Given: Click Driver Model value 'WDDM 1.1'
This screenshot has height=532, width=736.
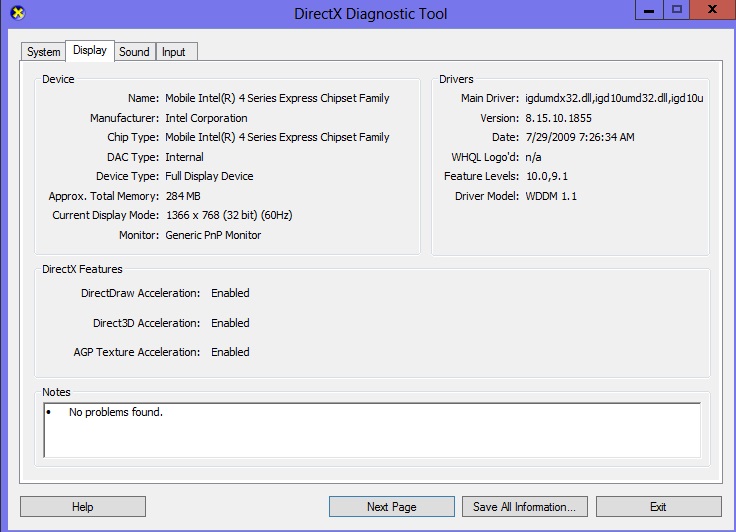Looking at the screenshot, I should 551,196.
